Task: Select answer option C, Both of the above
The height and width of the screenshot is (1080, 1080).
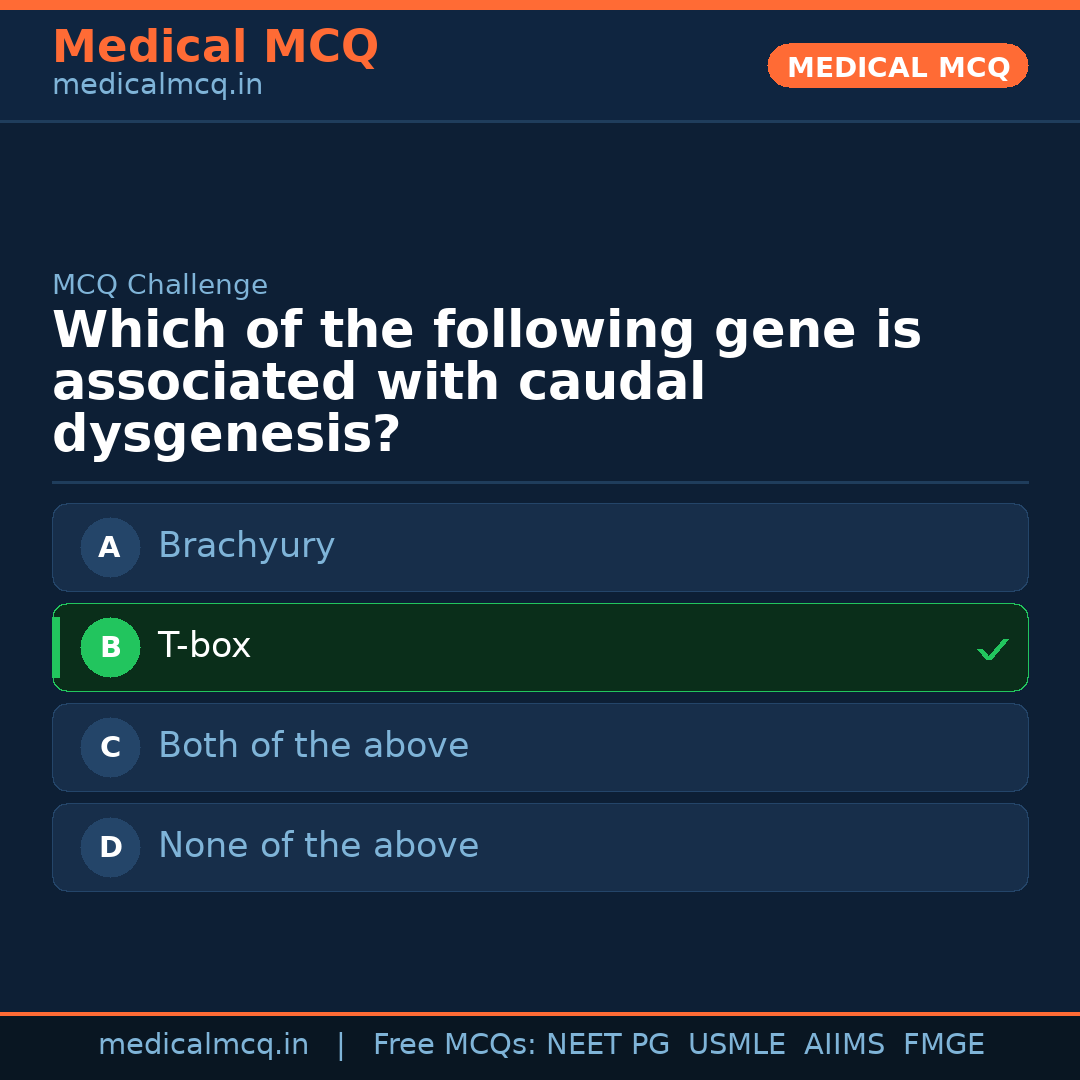Action: 540,747
